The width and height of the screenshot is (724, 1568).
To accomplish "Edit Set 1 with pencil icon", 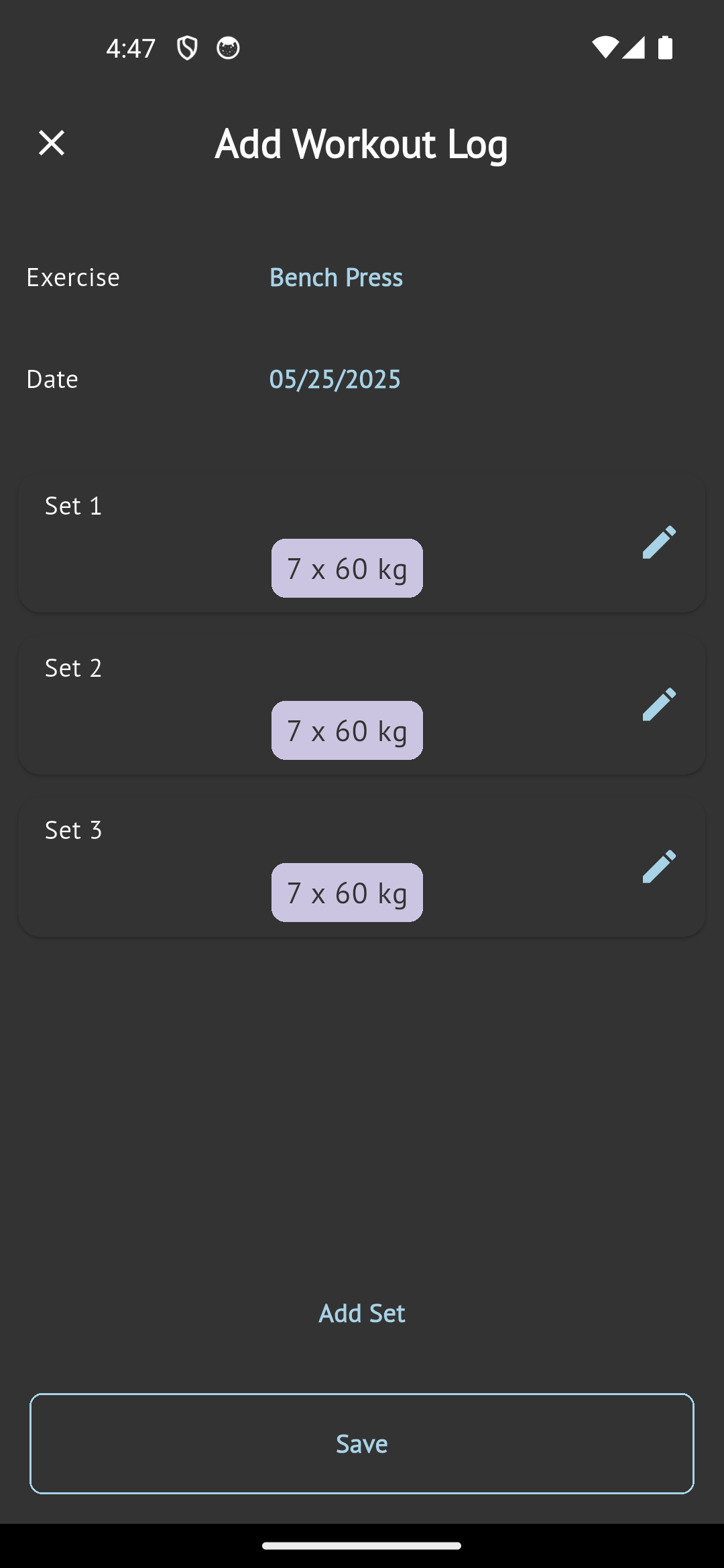I will click(659, 542).
